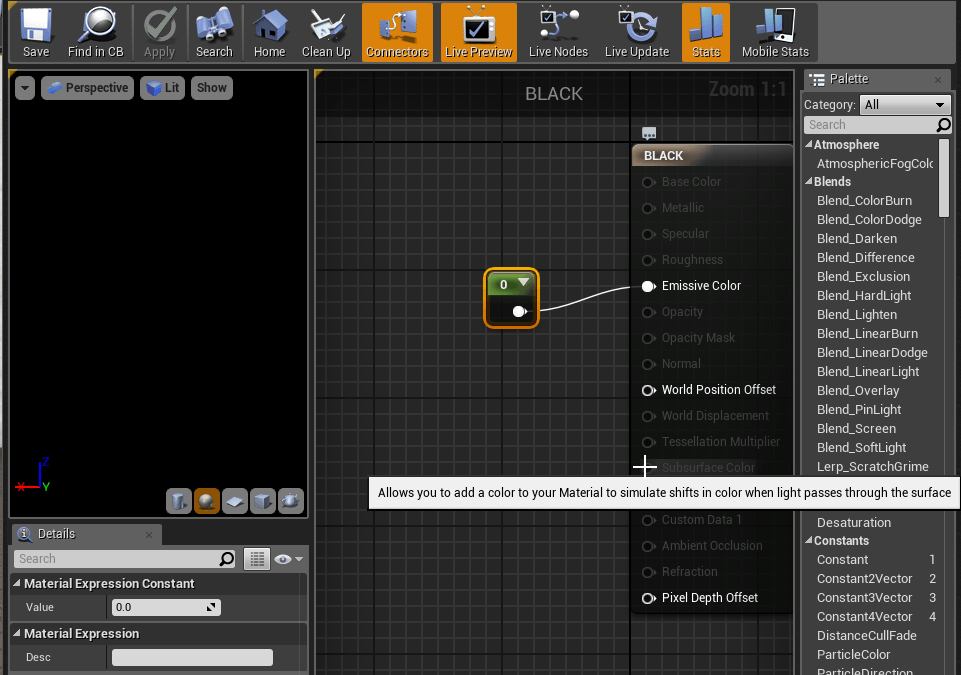
Task: Set preview mesh to cylinder
Action: [179, 501]
